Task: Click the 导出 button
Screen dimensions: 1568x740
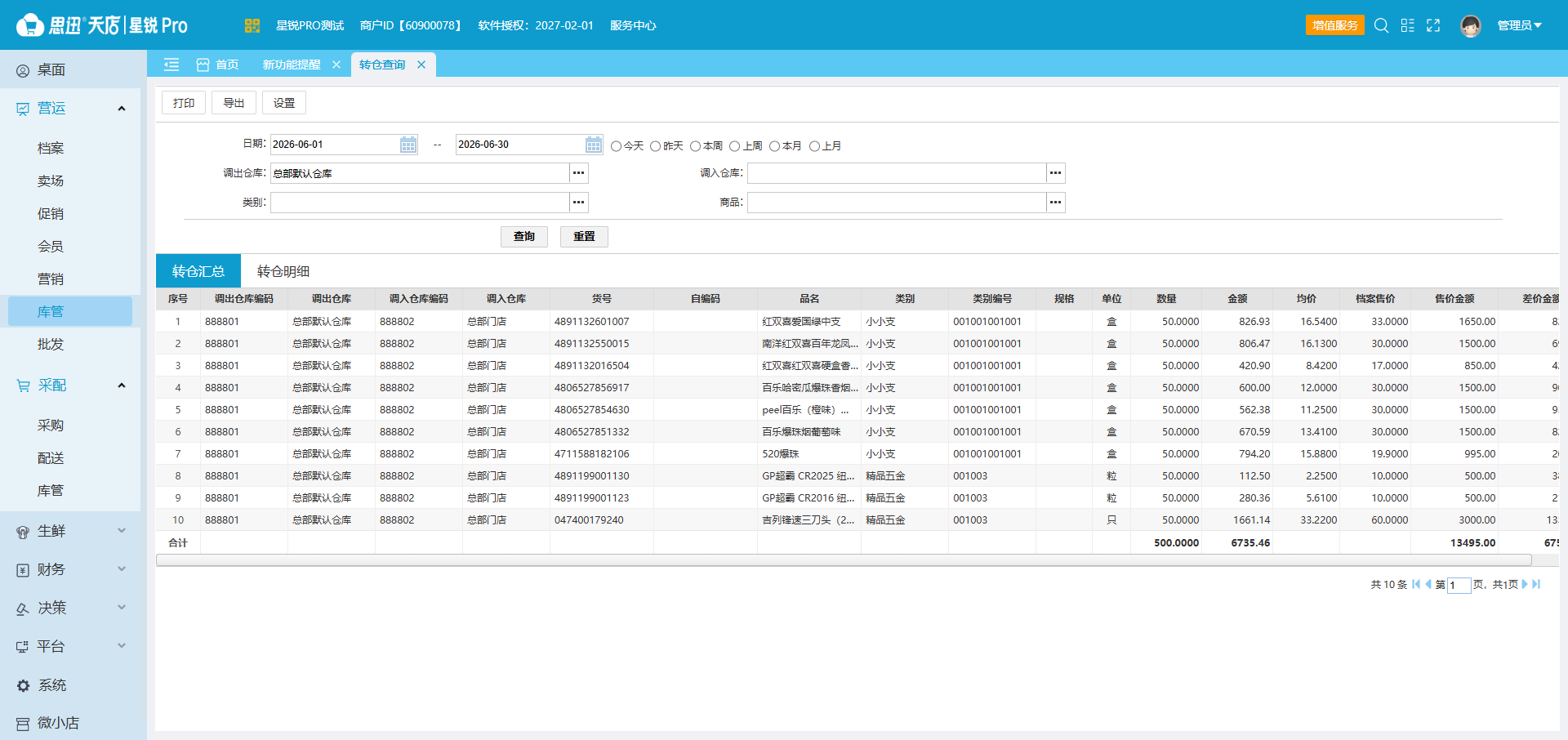Action: pyautogui.click(x=234, y=103)
